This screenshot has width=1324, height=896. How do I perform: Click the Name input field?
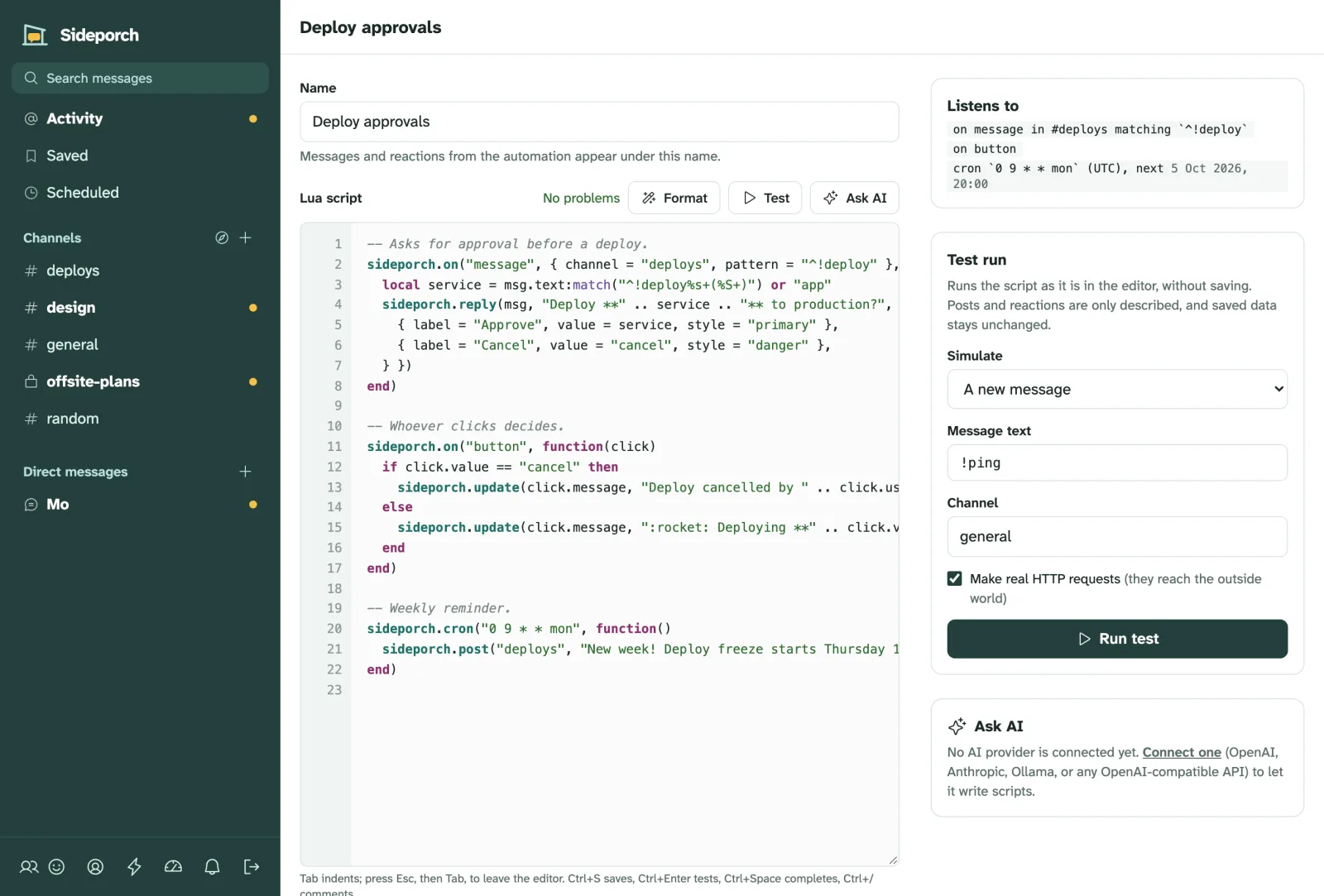point(599,122)
